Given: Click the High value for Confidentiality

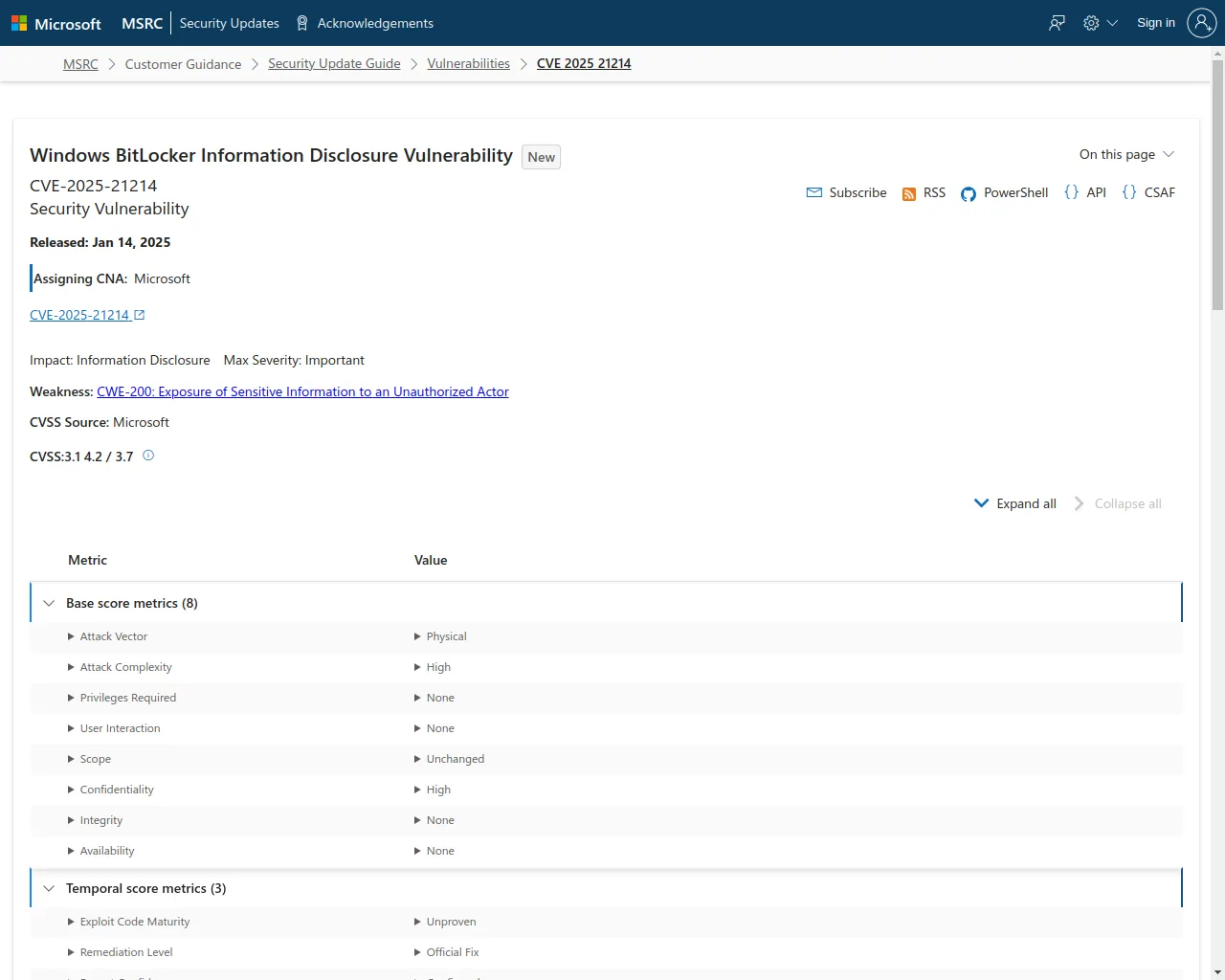Looking at the screenshot, I should pos(438,790).
